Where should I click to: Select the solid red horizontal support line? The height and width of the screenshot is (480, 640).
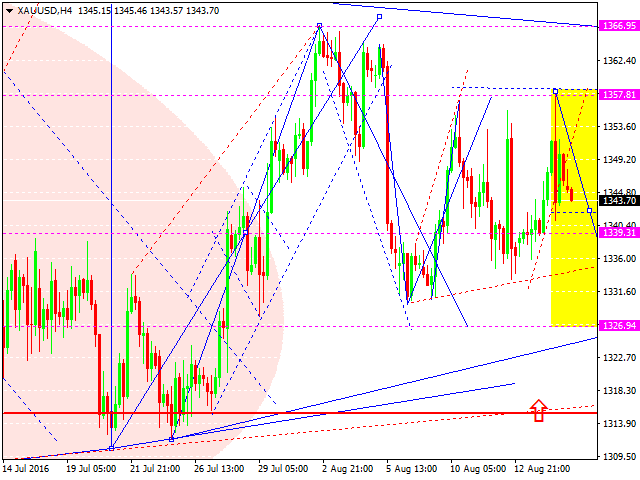tap(300, 413)
